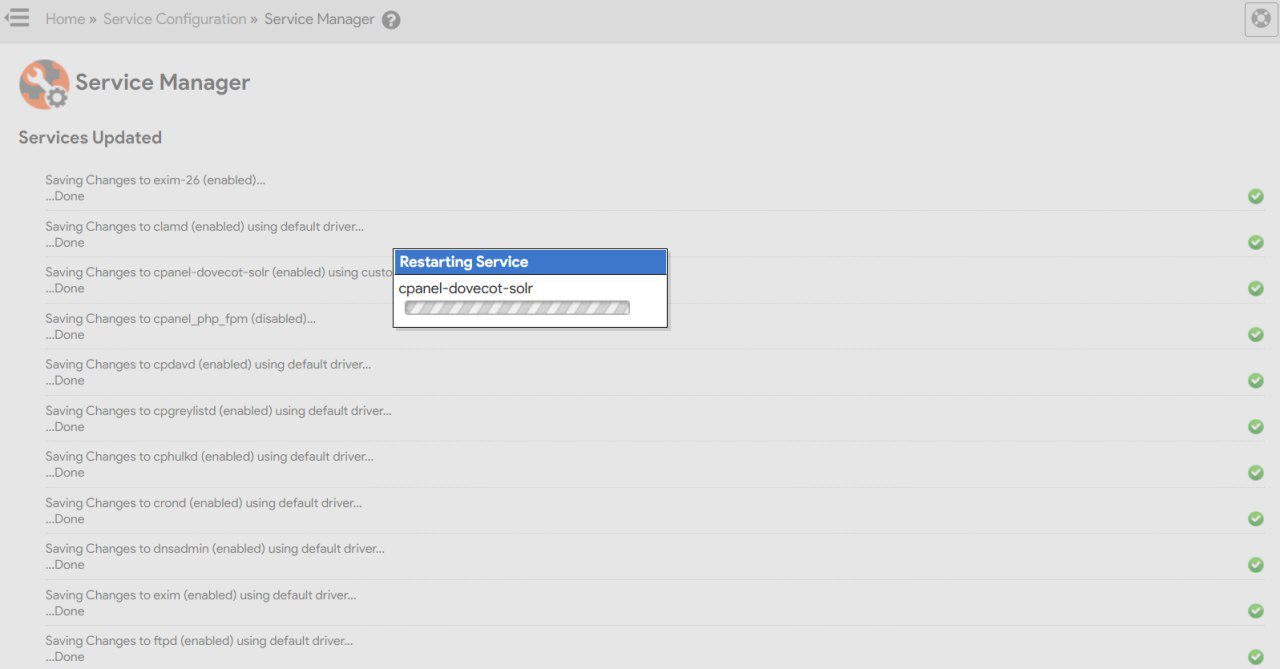Go to Home breadcrumb link
Screen dimensions: 1280x669
pos(65,19)
